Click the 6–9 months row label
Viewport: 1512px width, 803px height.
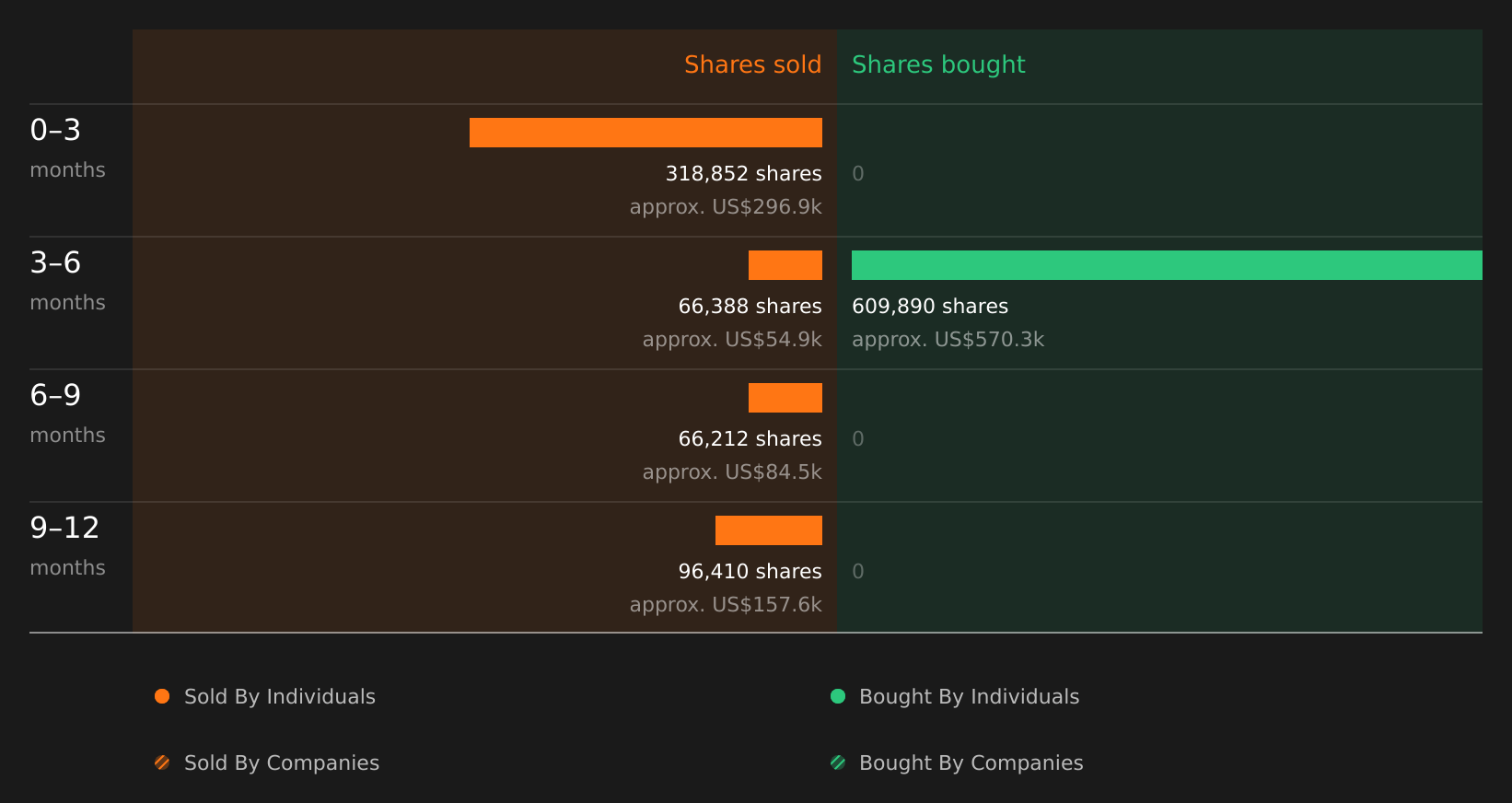point(68,413)
